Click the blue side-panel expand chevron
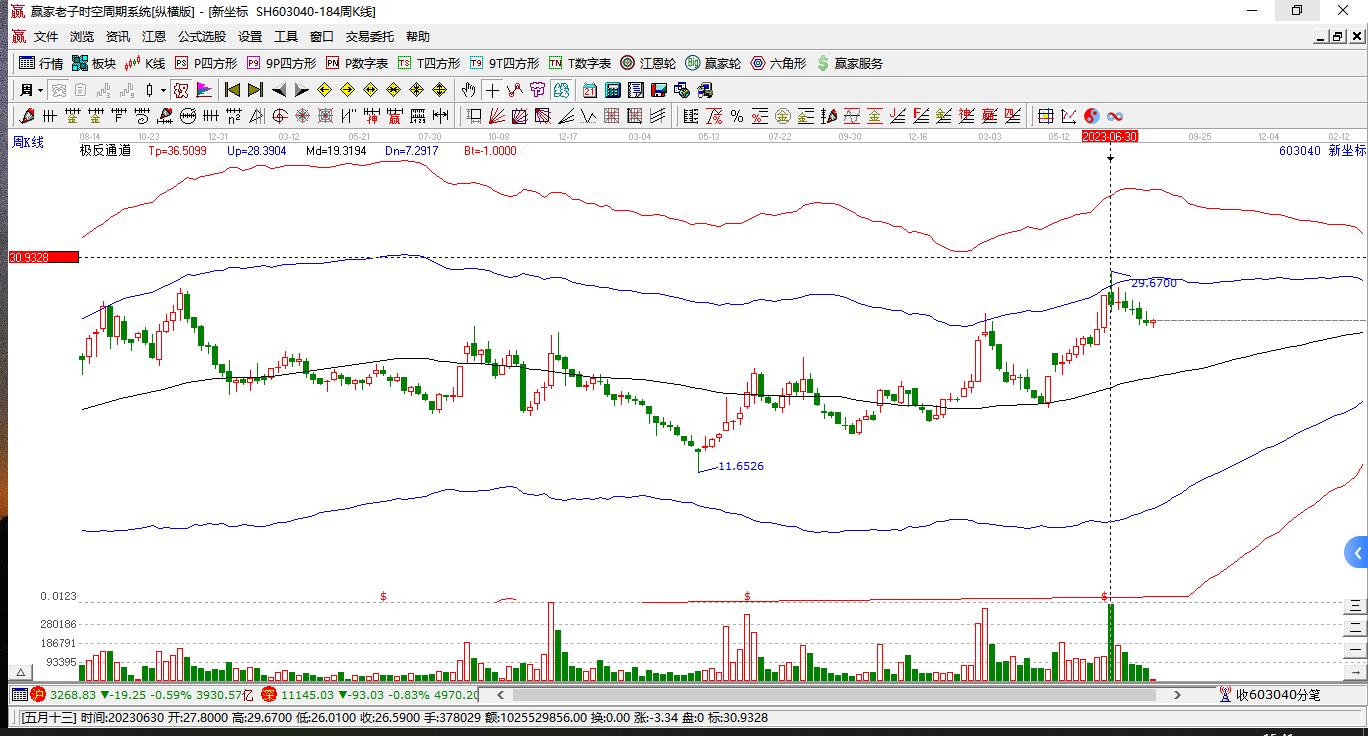This screenshot has width=1368, height=736. pyautogui.click(x=1357, y=553)
